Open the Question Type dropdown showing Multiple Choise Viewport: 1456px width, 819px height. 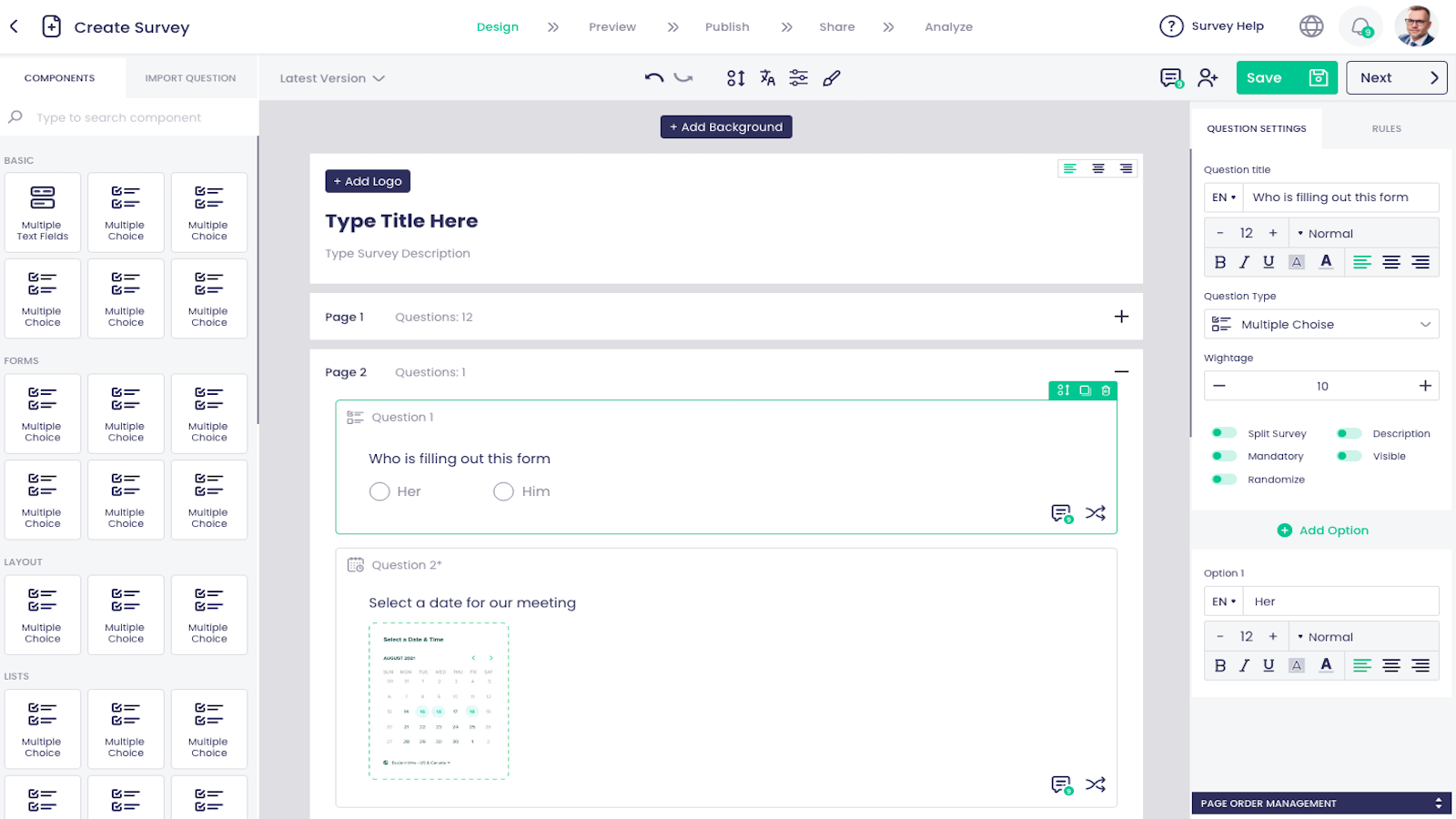1321,324
